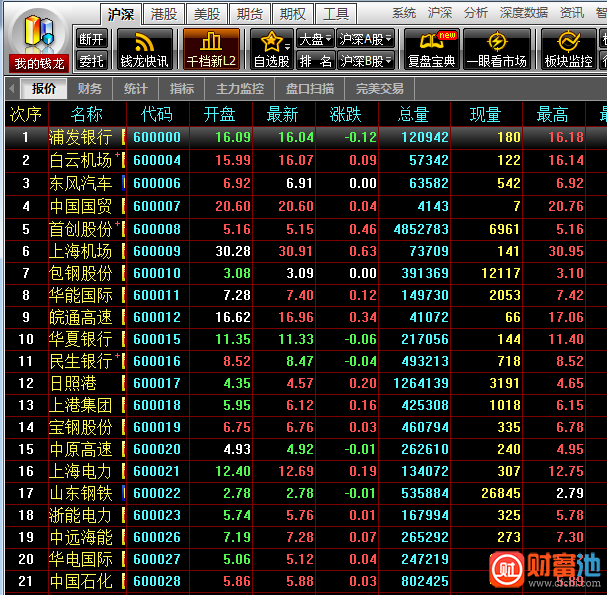The width and height of the screenshot is (607, 595).
Task: Select stock 中远海能 in the list
Action: point(81,537)
